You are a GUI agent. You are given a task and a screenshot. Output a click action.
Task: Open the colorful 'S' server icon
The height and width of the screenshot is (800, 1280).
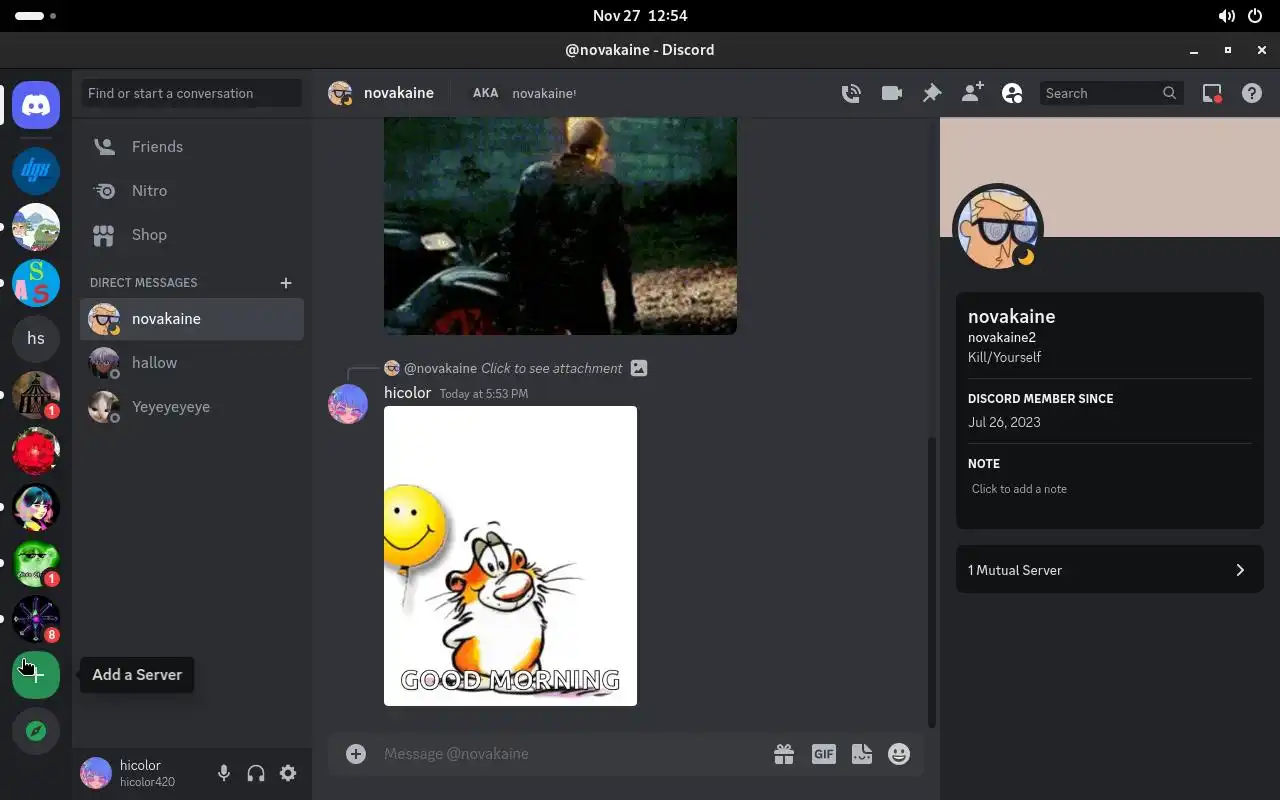tap(36, 283)
